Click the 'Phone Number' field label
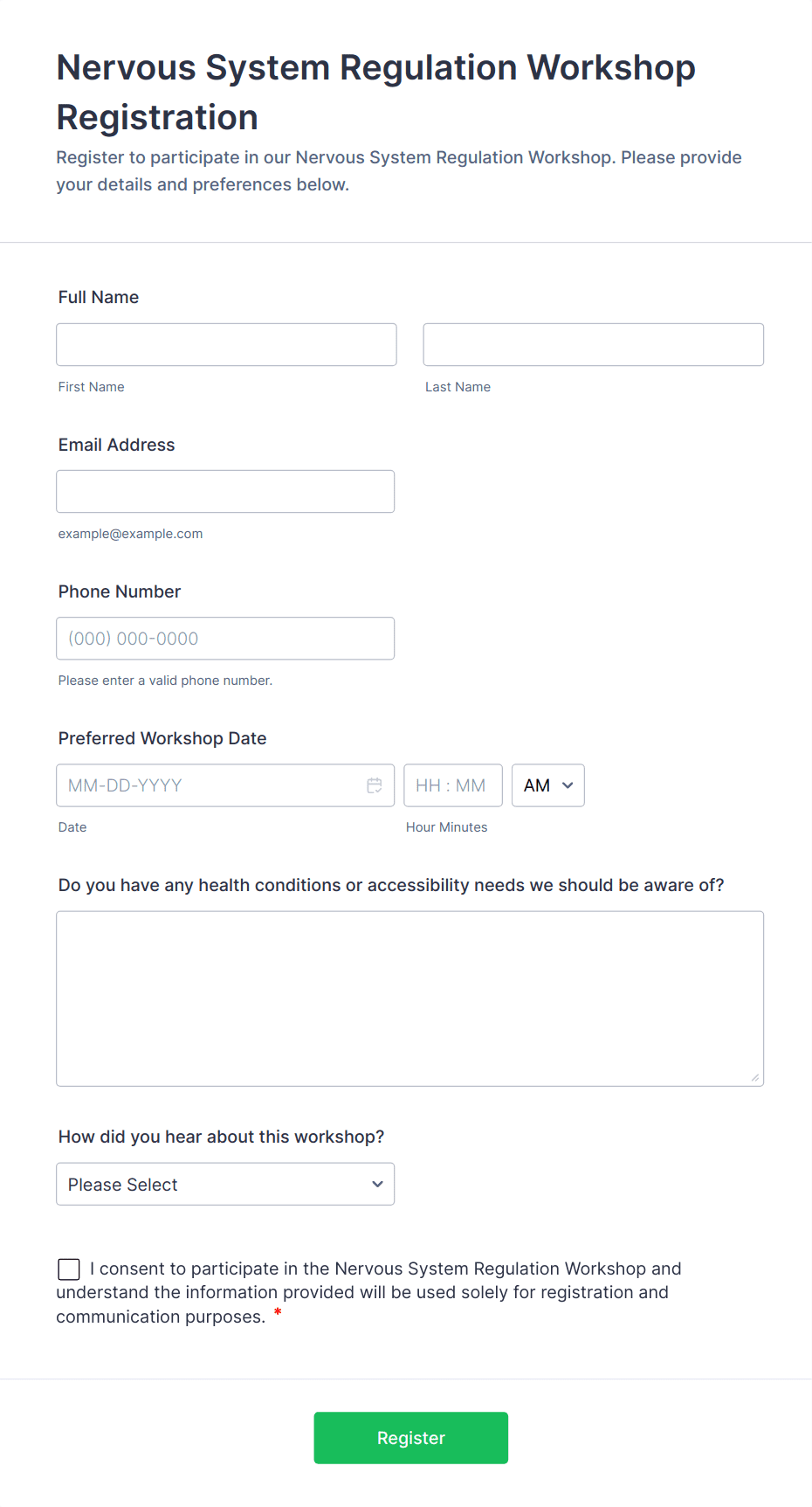This screenshot has width=812, height=1507. click(x=120, y=591)
